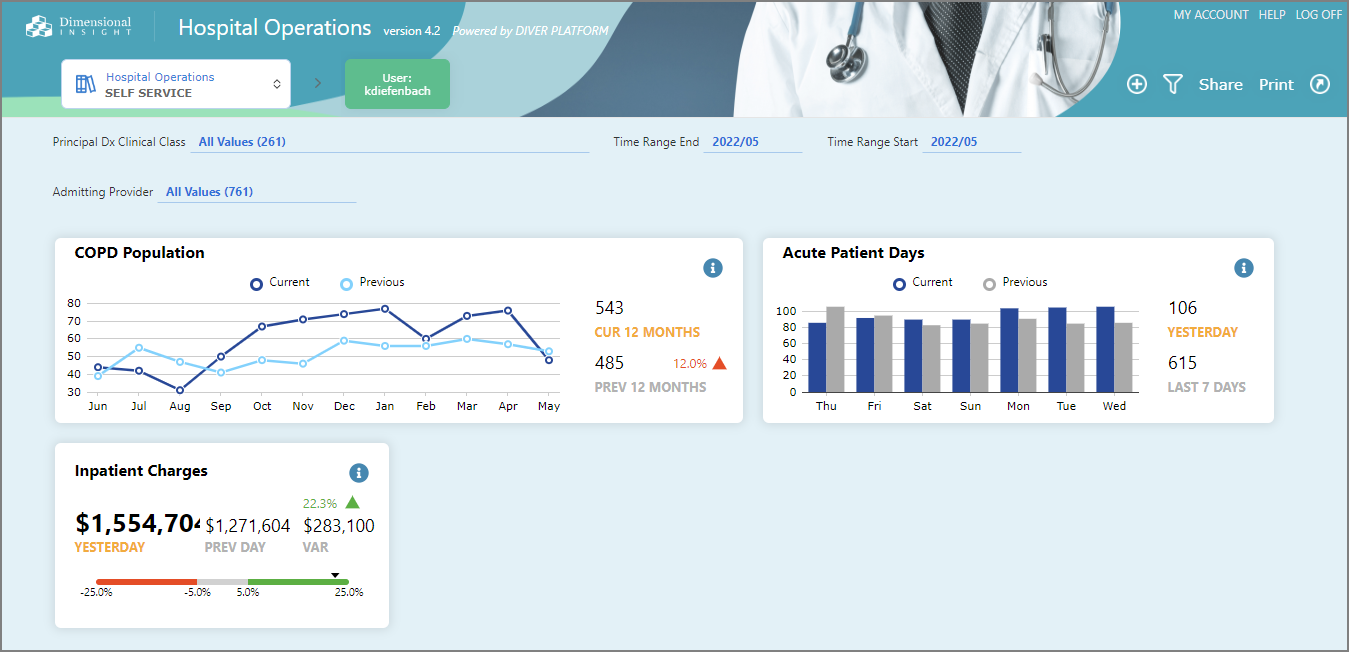This screenshot has height=652, width=1349.
Task: Open MY ACCOUNT menu
Action: 1210,15
